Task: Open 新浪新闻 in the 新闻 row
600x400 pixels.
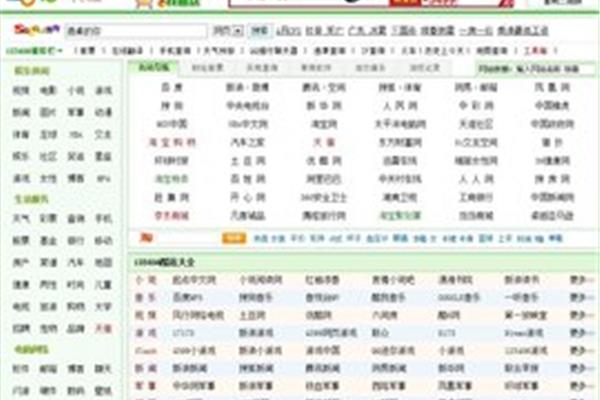Action: click(190, 368)
